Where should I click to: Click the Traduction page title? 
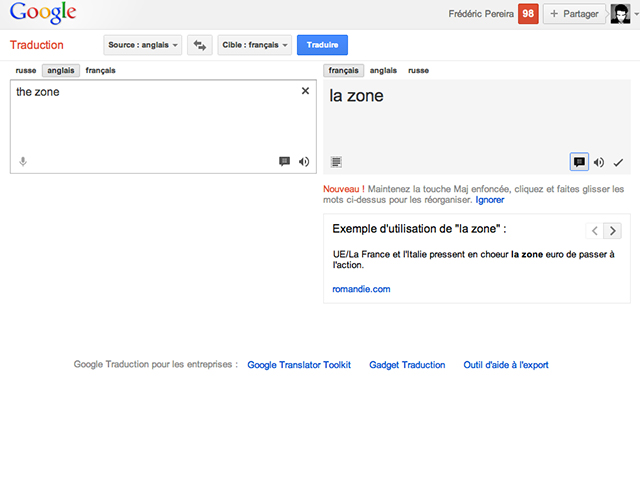[37, 45]
